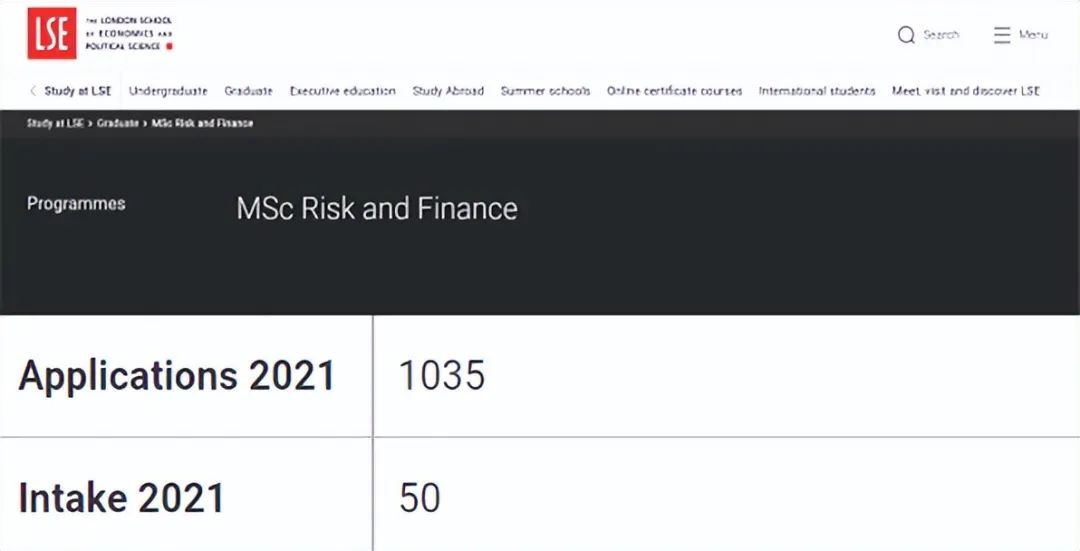
Task: Click Graduate breadcrumb link
Action: (x=118, y=123)
